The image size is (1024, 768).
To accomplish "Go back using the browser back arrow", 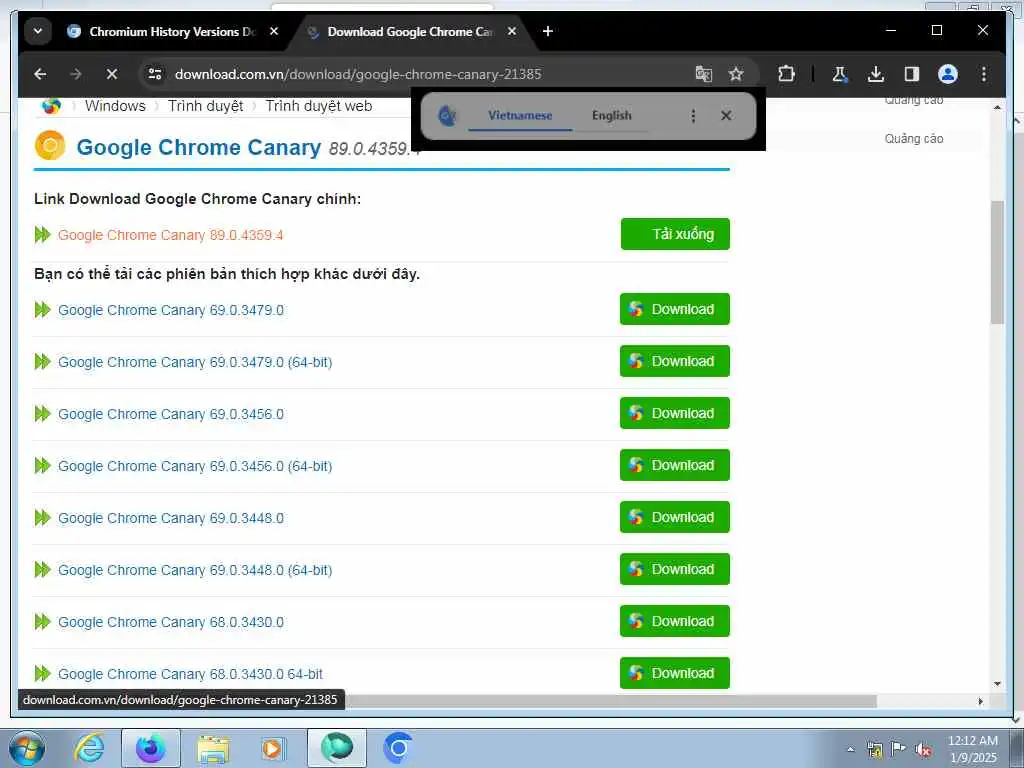I will [x=40, y=74].
